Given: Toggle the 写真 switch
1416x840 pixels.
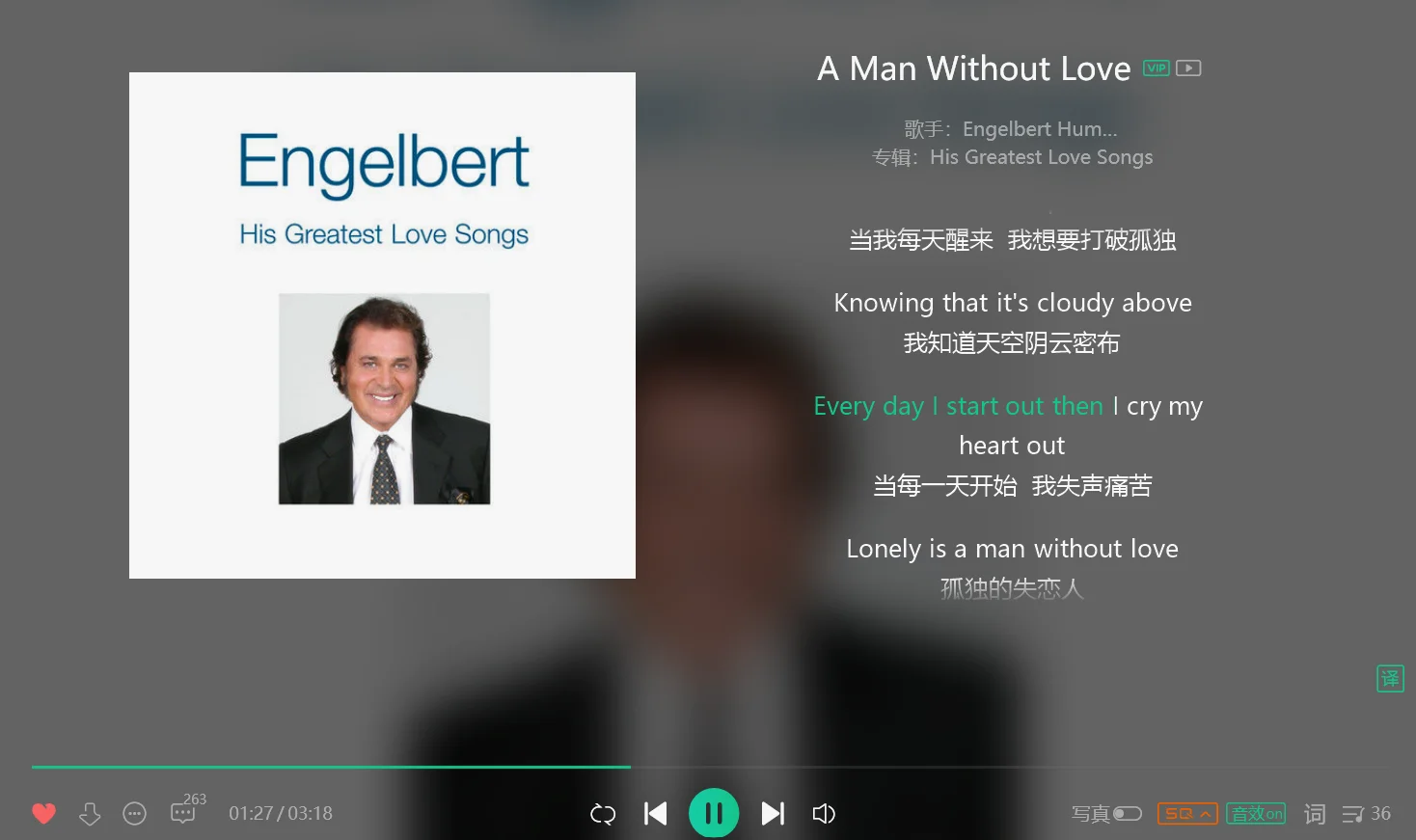Looking at the screenshot, I should [1127, 814].
